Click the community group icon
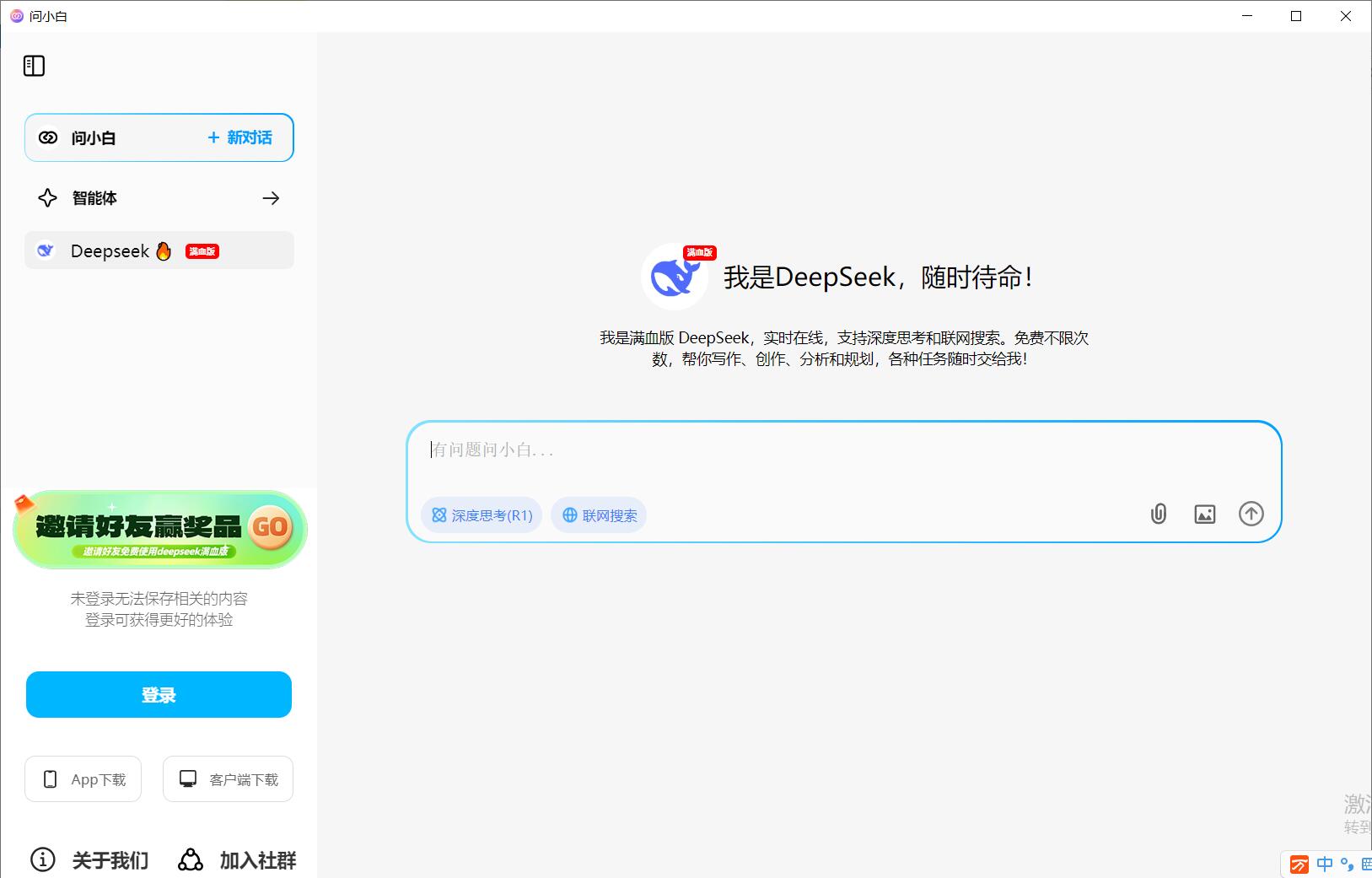Viewport: 1372px width, 878px height. (191, 859)
